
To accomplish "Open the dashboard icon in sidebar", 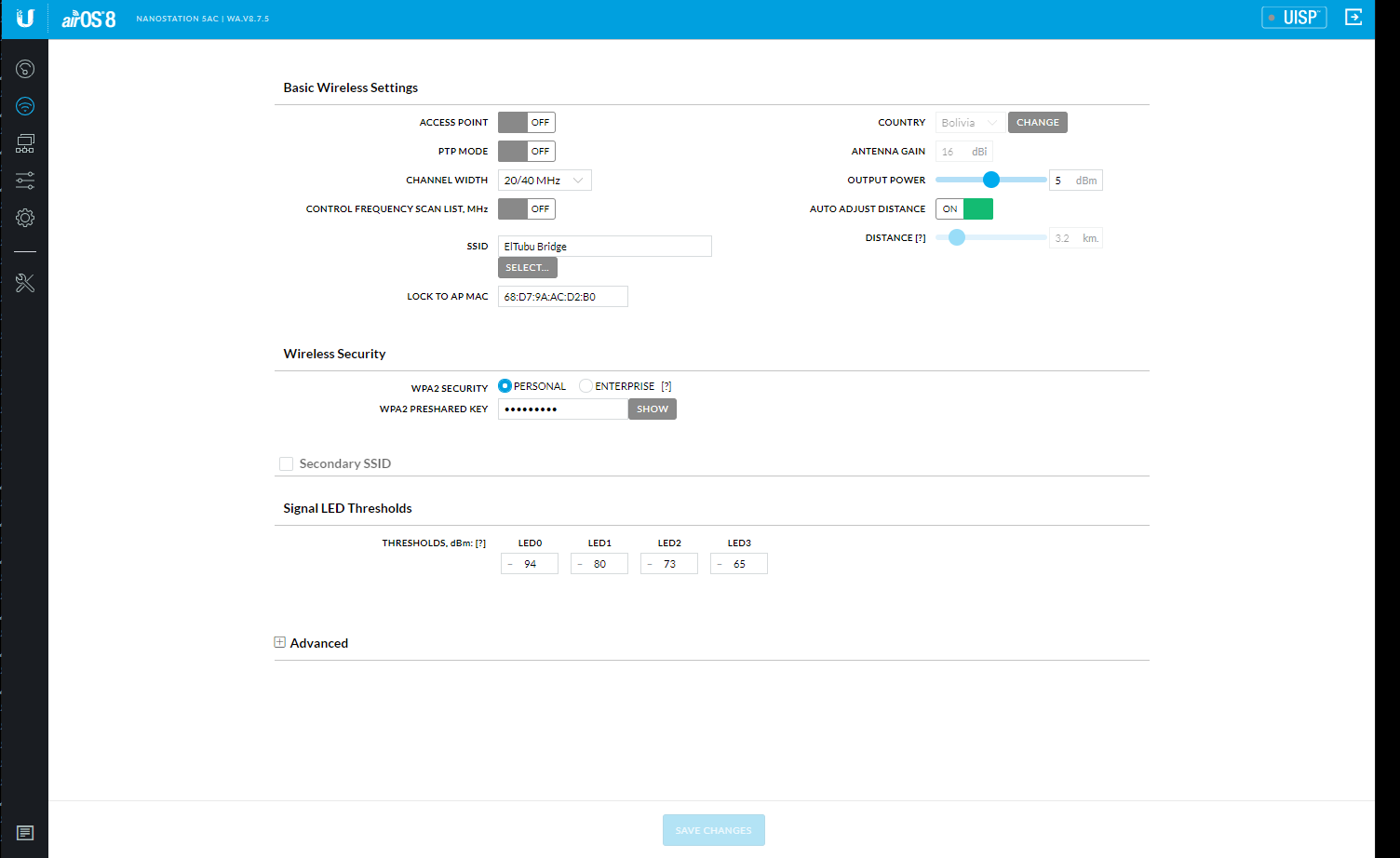I will pyautogui.click(x=25, y=69).
